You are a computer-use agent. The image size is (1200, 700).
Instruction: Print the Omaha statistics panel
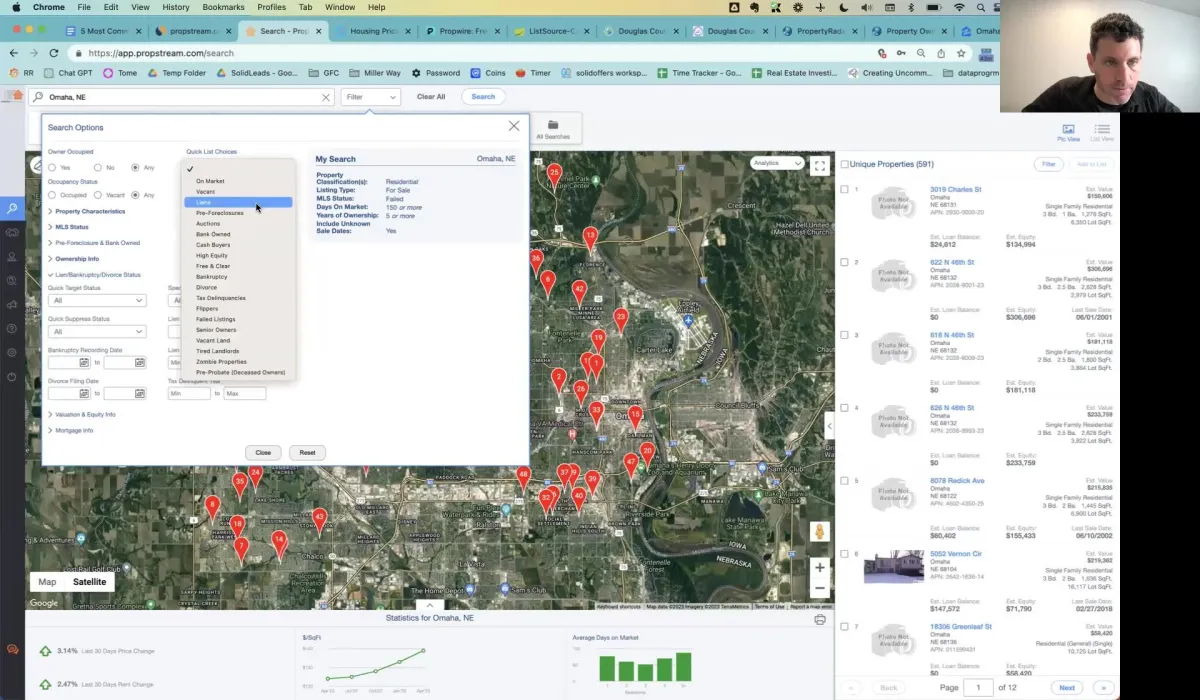820,619
